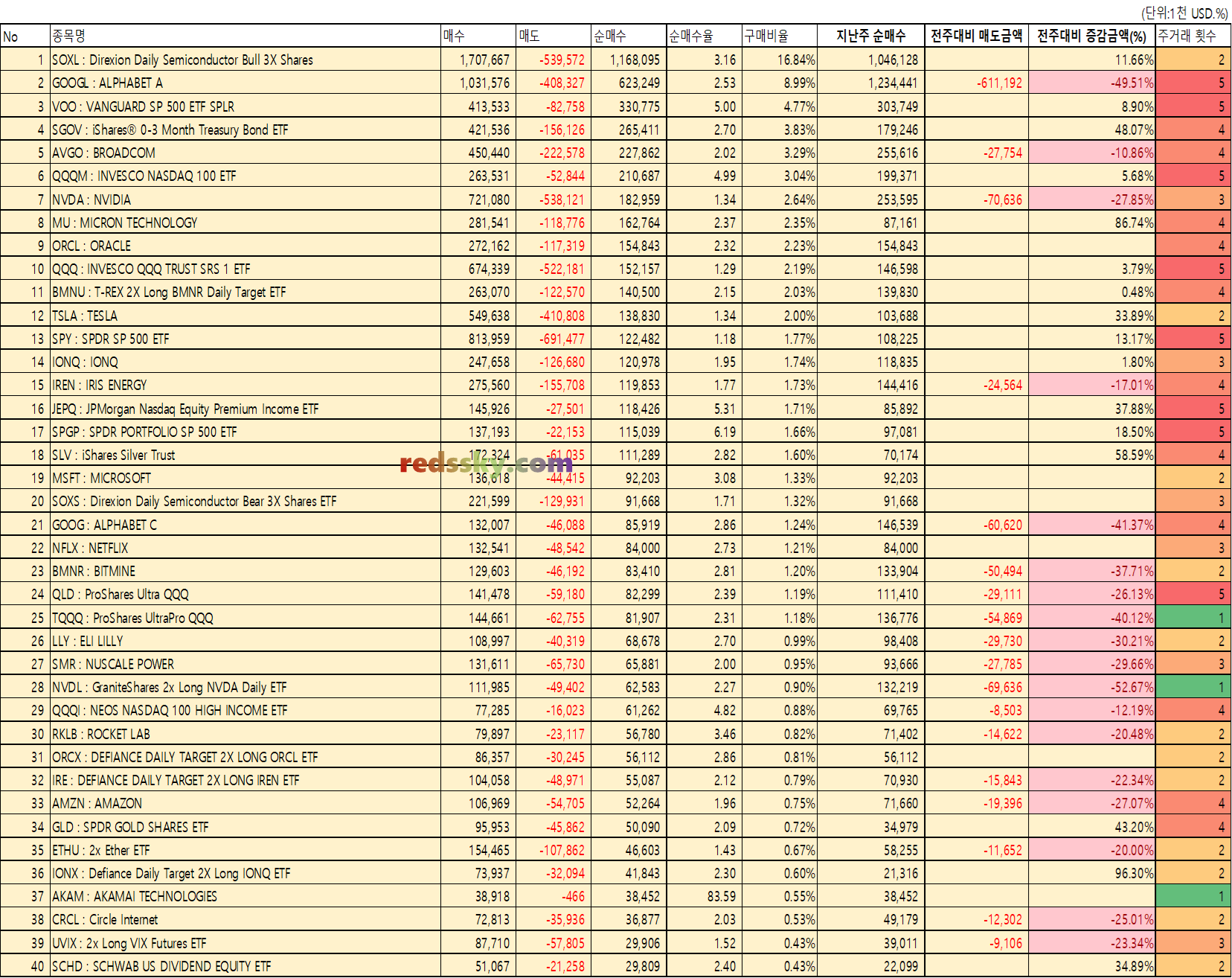Screen dimensions: 1232x978
Task: Click the 전주대비 매도금액 column header
Action: pos(976,36)
